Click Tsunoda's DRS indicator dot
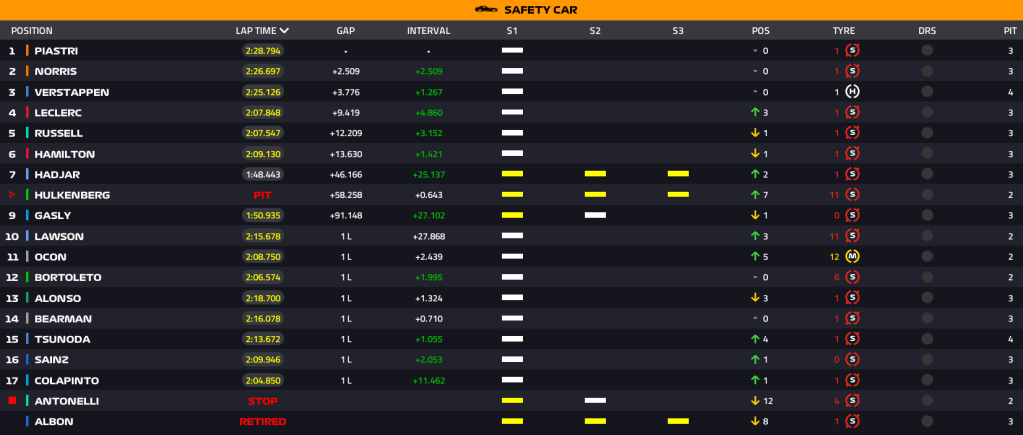 [x=927, y=339]
